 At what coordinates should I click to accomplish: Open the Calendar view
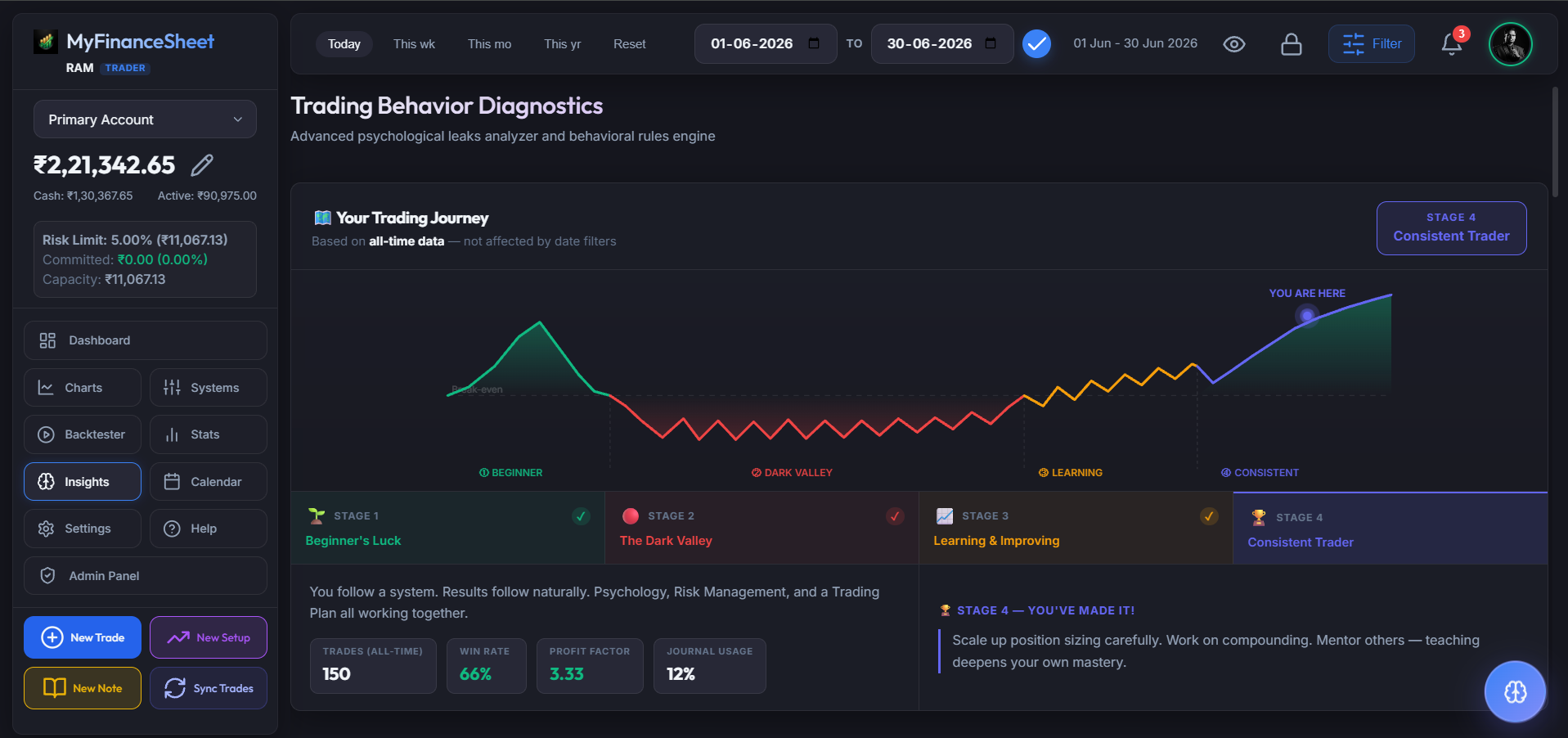209,482
